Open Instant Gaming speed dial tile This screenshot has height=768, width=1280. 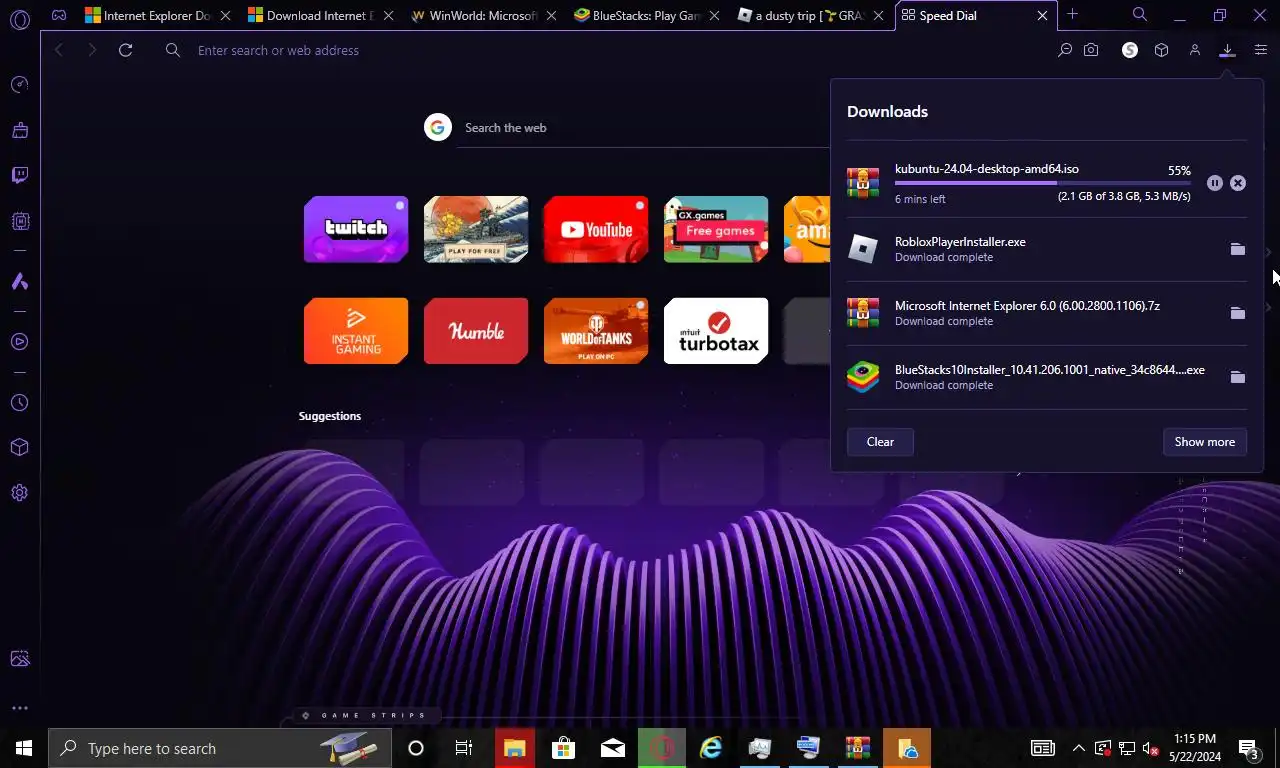pos(356,331)
